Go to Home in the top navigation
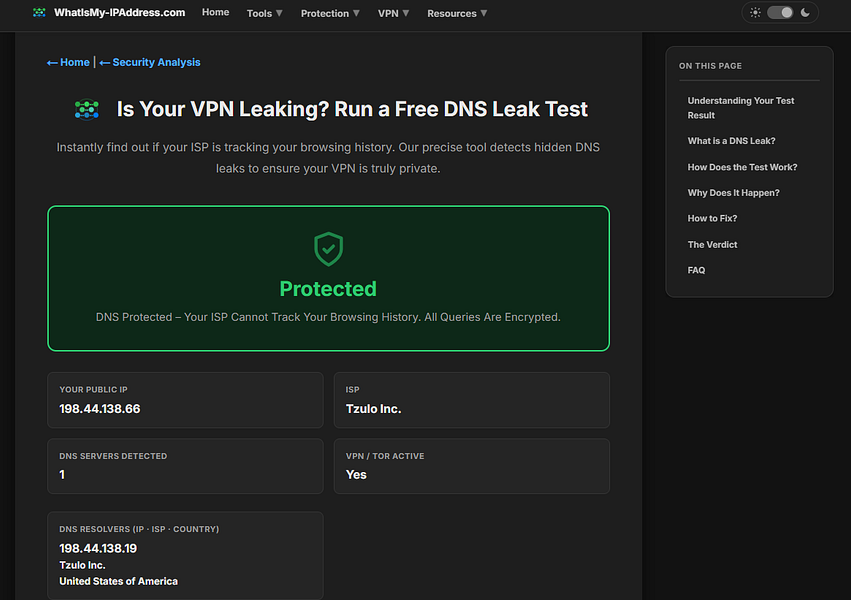The width and height of the screenshot is (851, 600). click(x=215, y=12)
